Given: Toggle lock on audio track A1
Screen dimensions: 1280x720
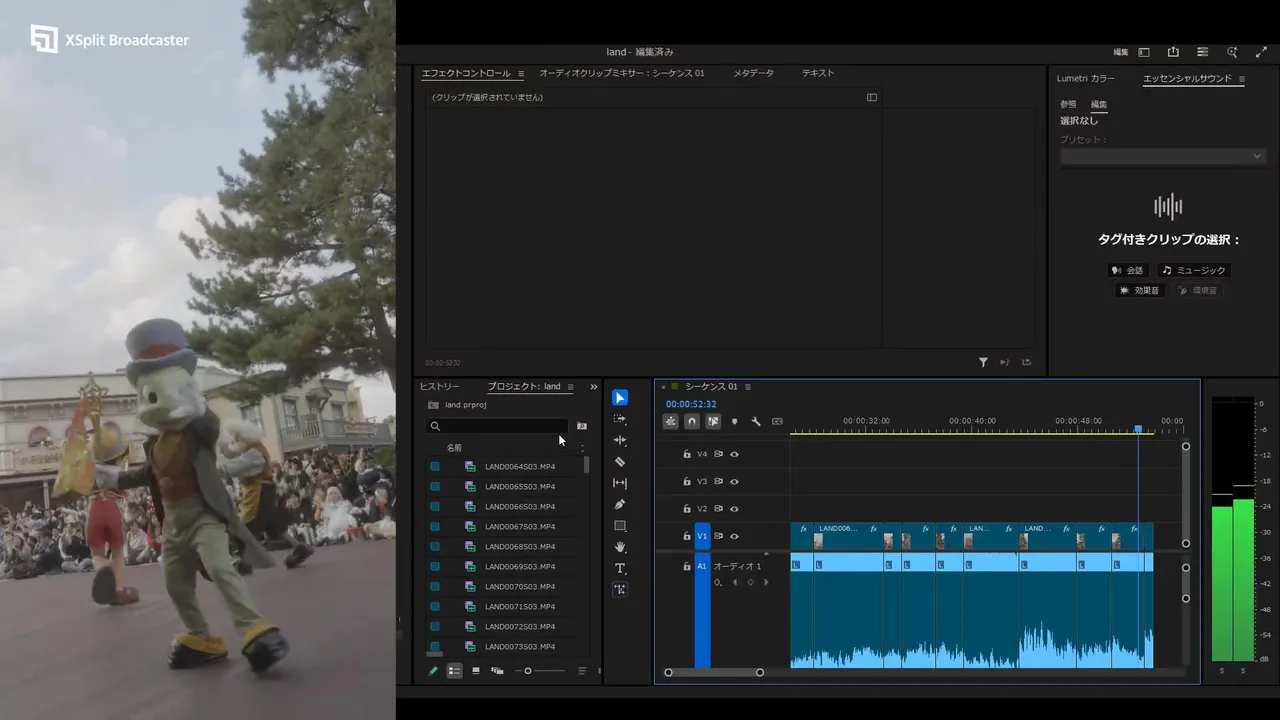Looking at the screenshot, I should (687, 566).
